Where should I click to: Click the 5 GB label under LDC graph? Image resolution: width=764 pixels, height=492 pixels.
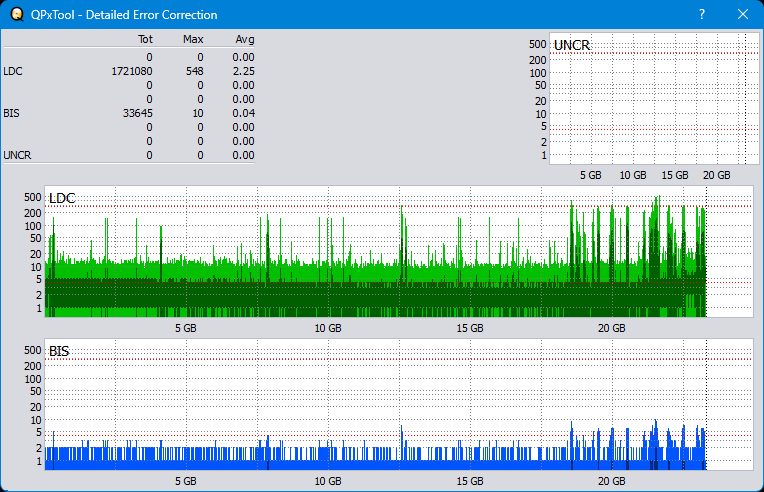point(186,328)
